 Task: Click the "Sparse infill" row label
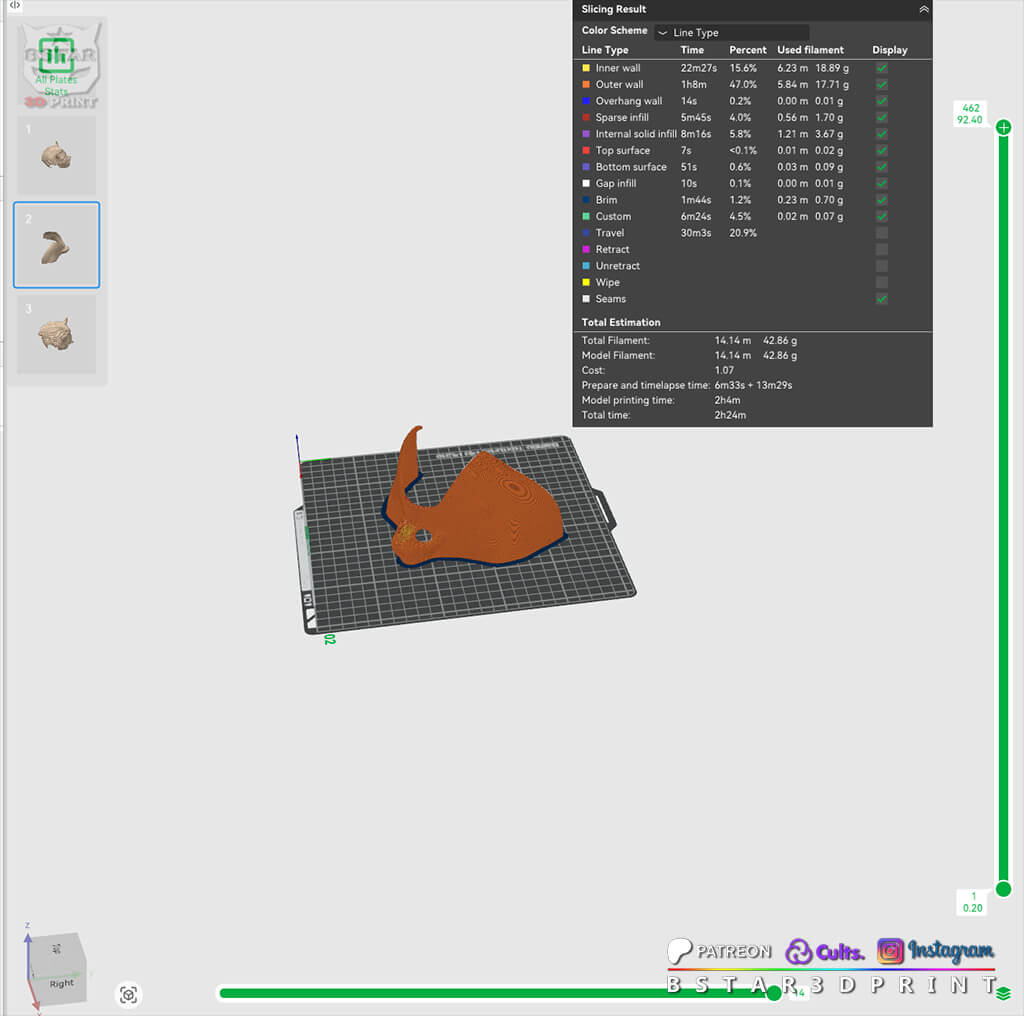622,118
